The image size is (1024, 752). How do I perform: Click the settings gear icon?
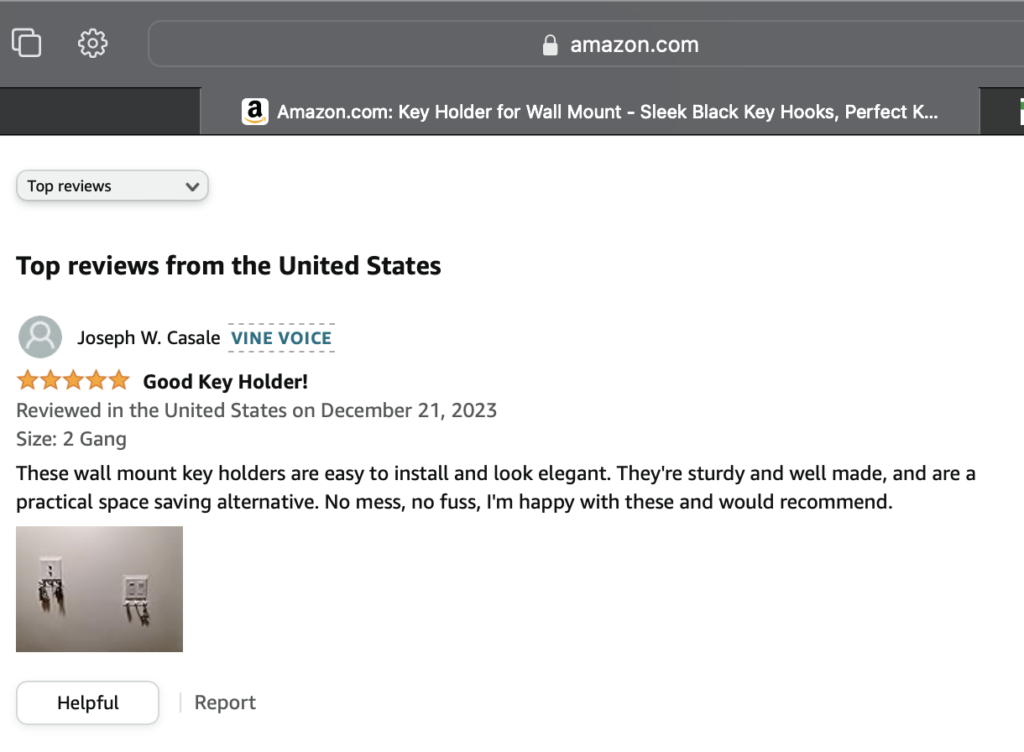(93, 43)
